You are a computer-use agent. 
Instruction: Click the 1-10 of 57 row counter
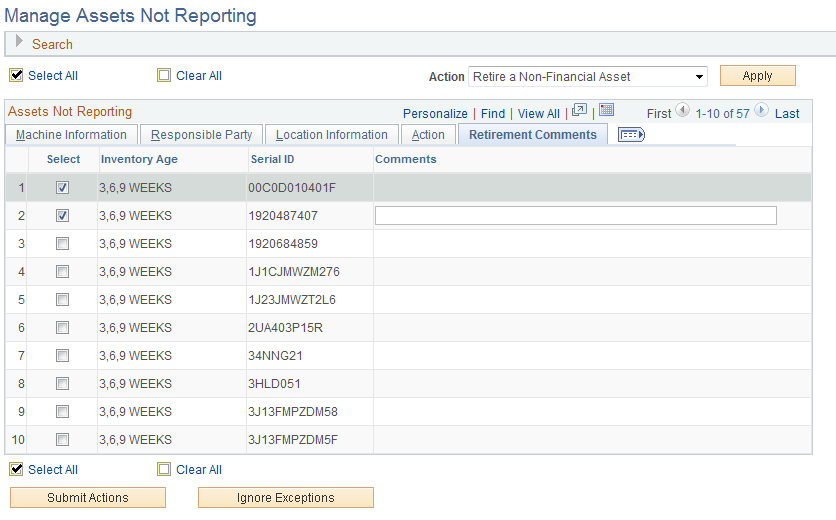pos(722,114)
